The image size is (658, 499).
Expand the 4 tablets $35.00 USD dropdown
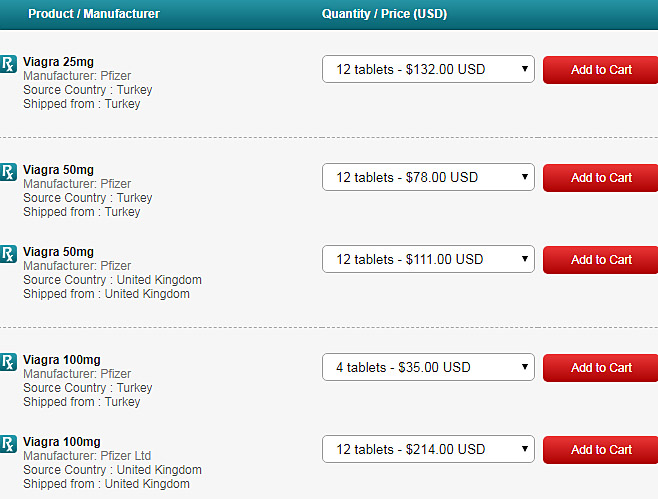[428, 367]
